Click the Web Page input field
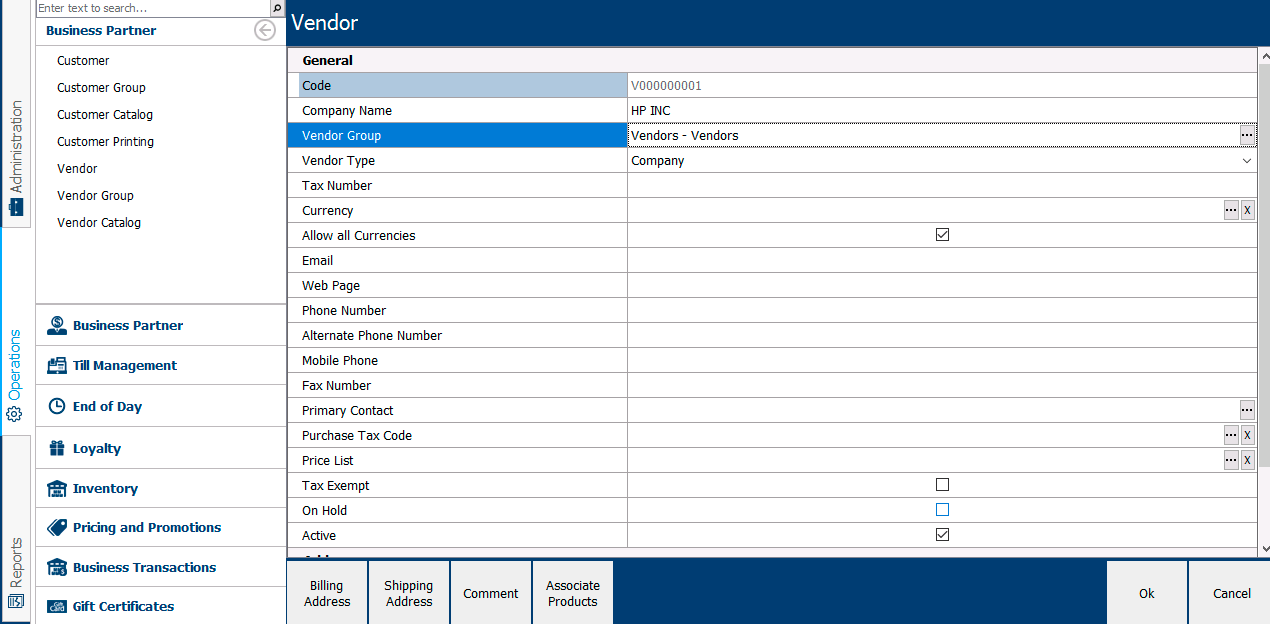The width and height of the screenshot is (1270, 624). 942,285
